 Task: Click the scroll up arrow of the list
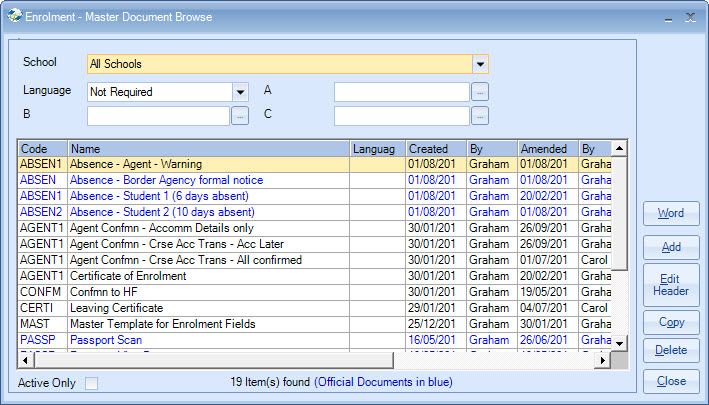point(619,148)
